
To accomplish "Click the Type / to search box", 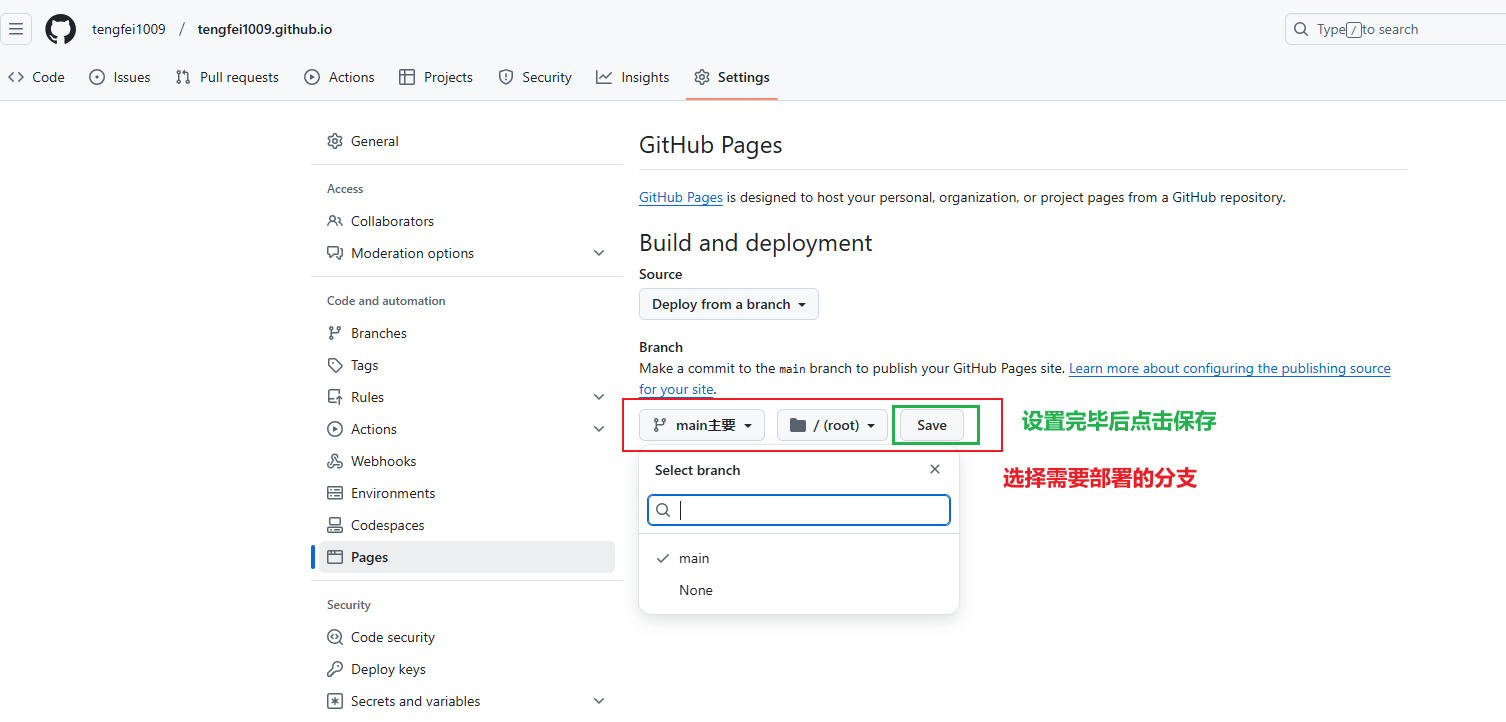I will tap(1395, 29).
